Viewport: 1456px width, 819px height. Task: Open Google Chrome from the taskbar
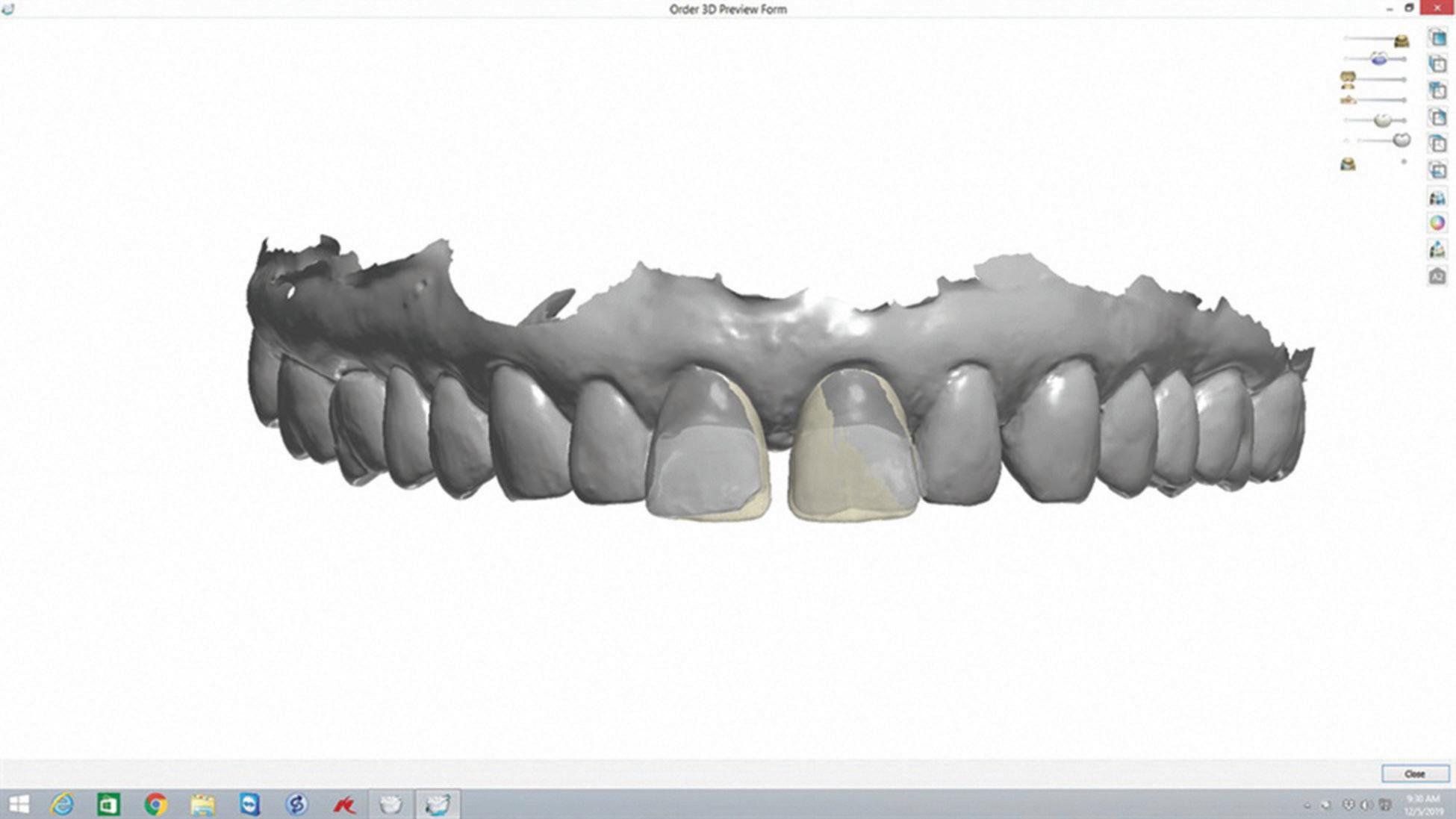click(155, 804)
